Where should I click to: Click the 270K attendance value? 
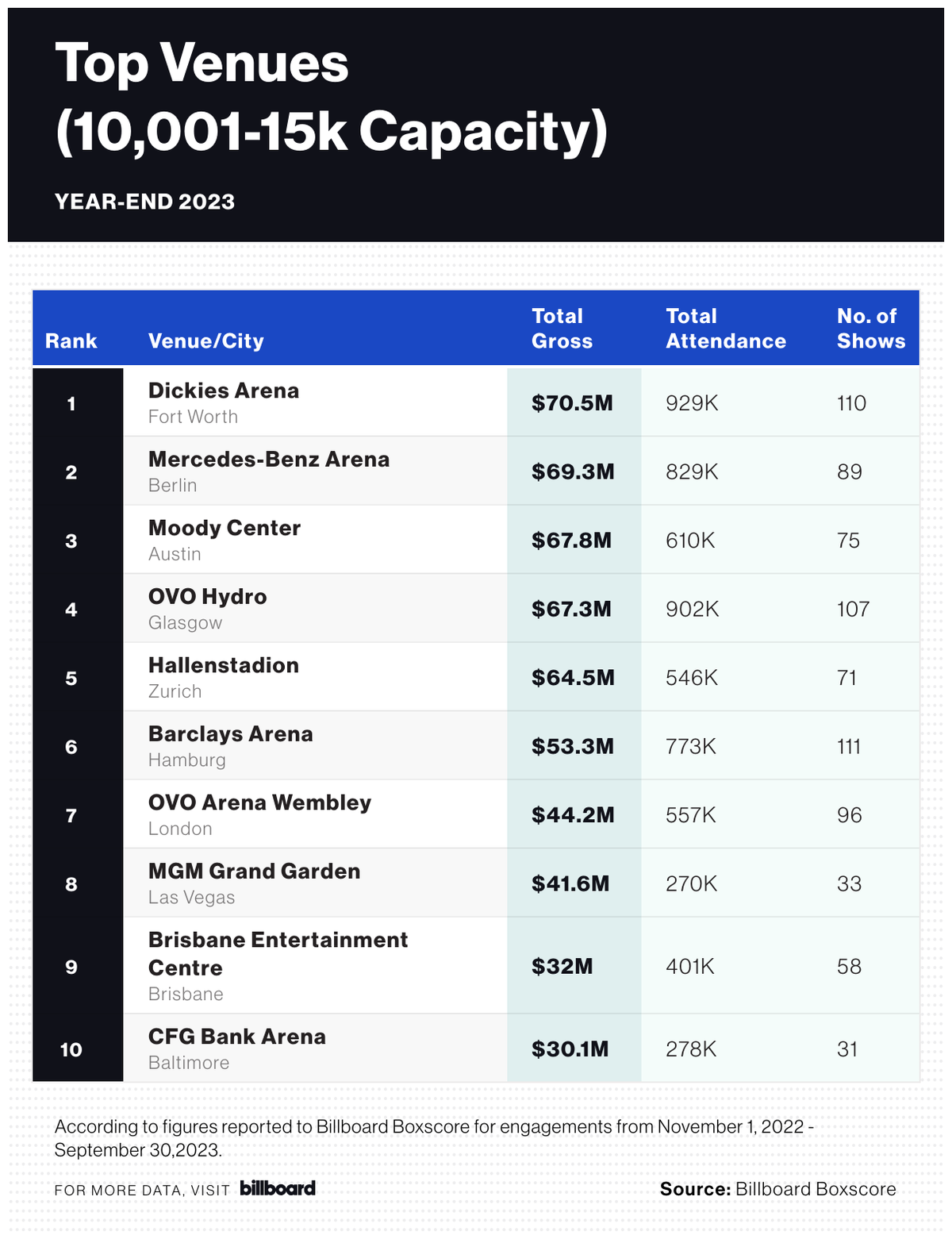(x=691, y=884)
